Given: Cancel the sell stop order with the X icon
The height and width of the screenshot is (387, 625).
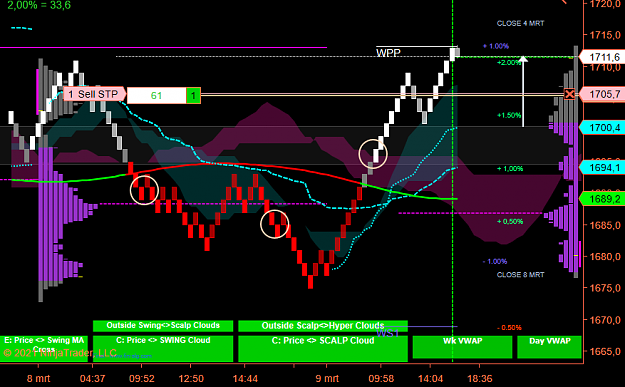Looking at the screenshot, I should tap(570, 94).
